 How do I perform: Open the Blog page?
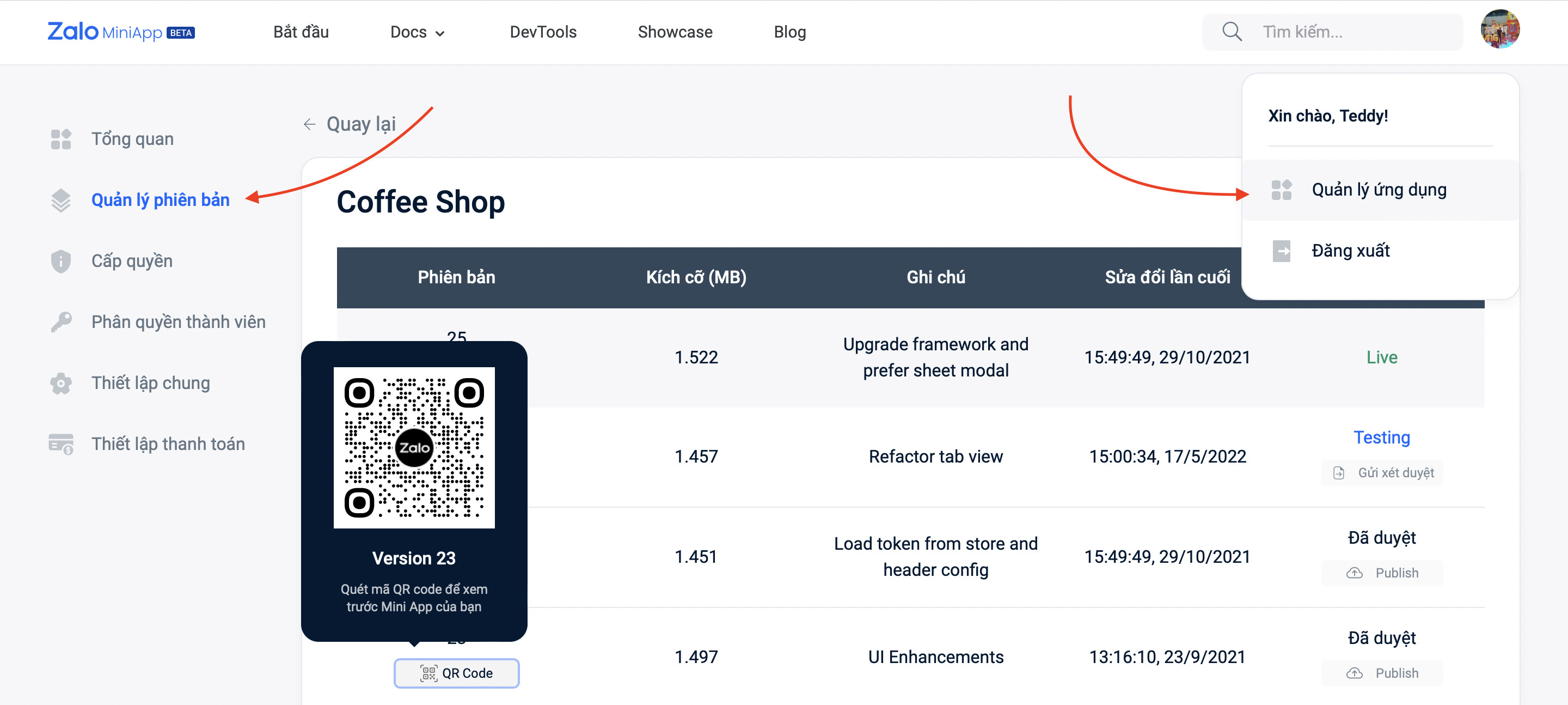click(x=789, y=32)
